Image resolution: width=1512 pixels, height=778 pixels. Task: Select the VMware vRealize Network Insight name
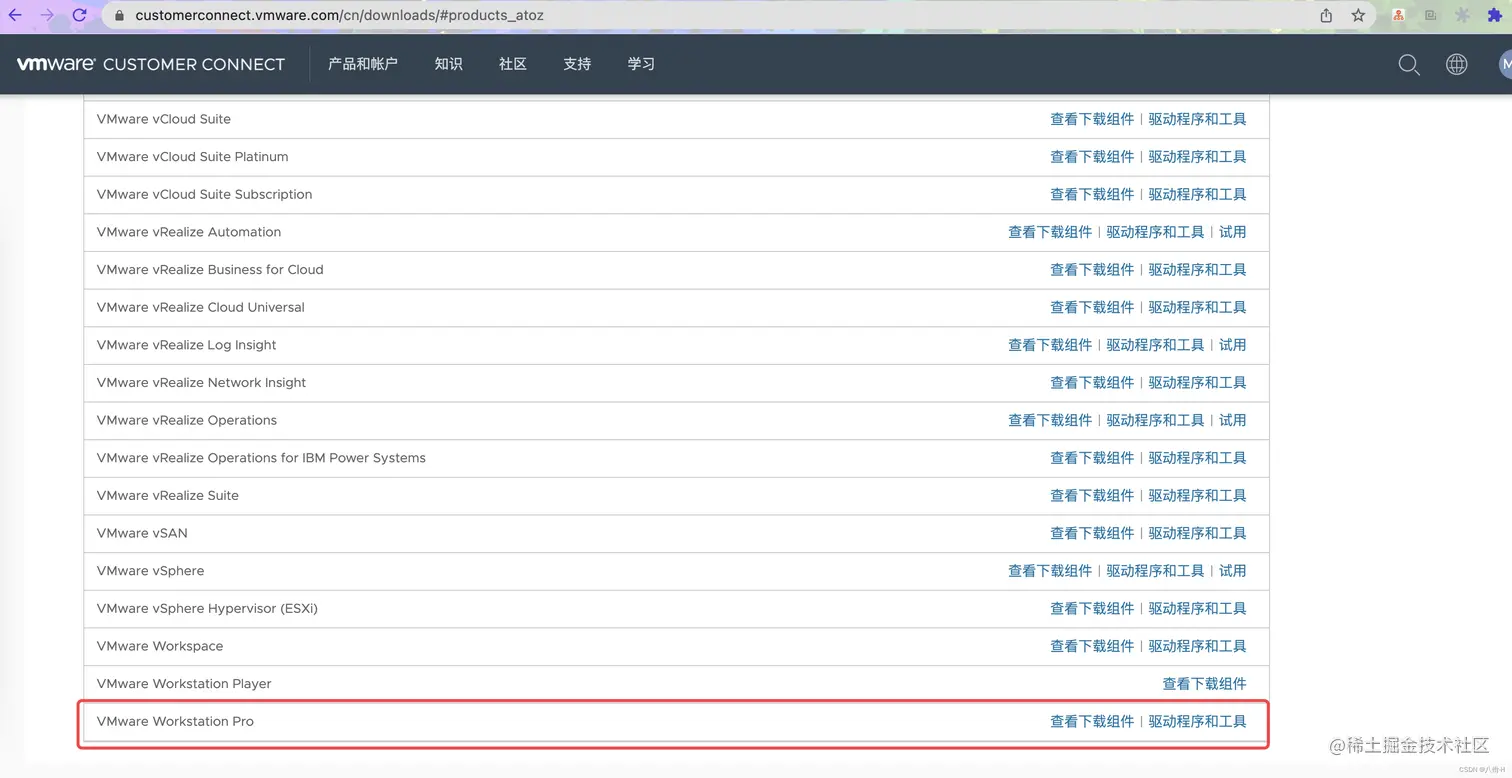[x=201, y=383]
